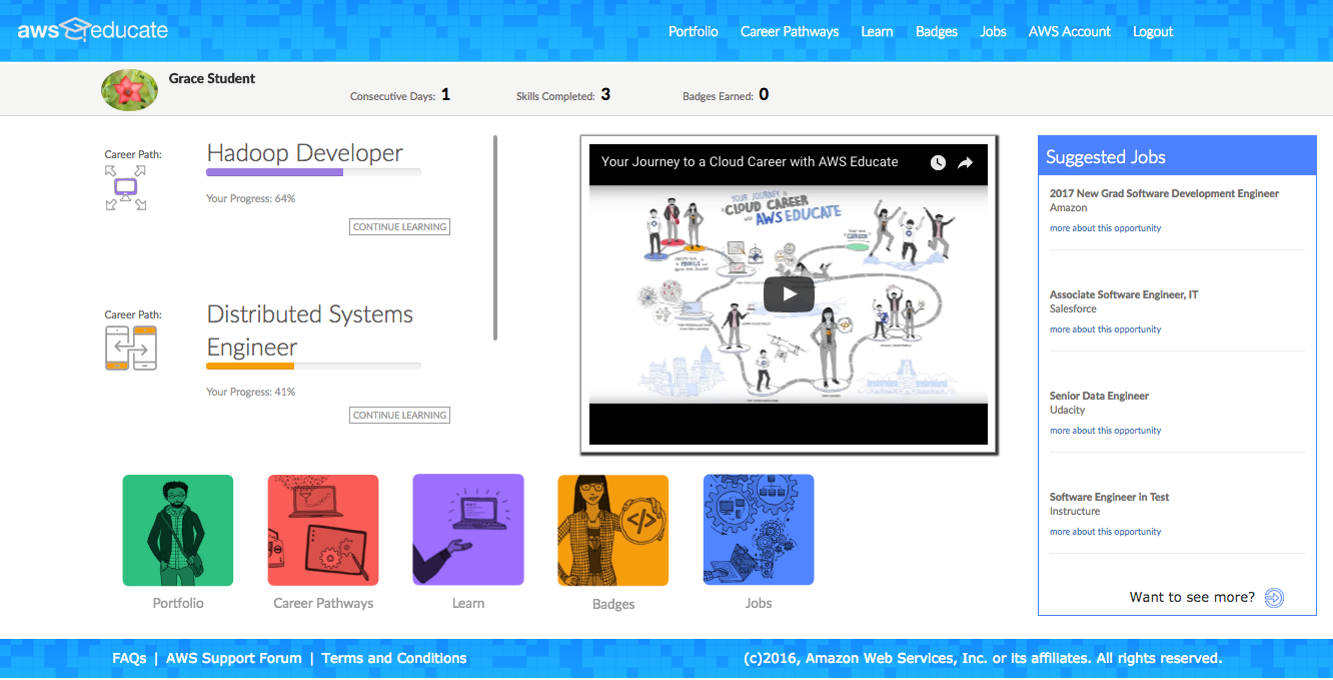The image size is (1333, 680).
Task: Open more about the Instructure opportunity
Action: coord(1105,531)
